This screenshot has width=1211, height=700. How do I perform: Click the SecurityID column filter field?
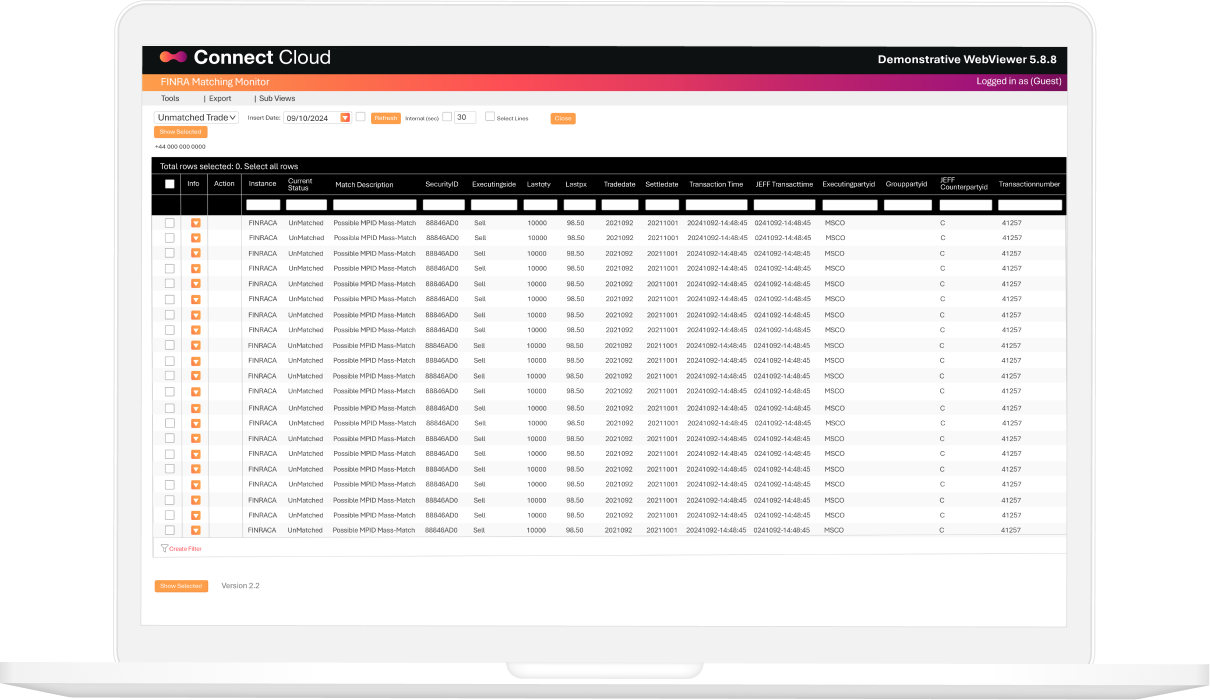444,205
